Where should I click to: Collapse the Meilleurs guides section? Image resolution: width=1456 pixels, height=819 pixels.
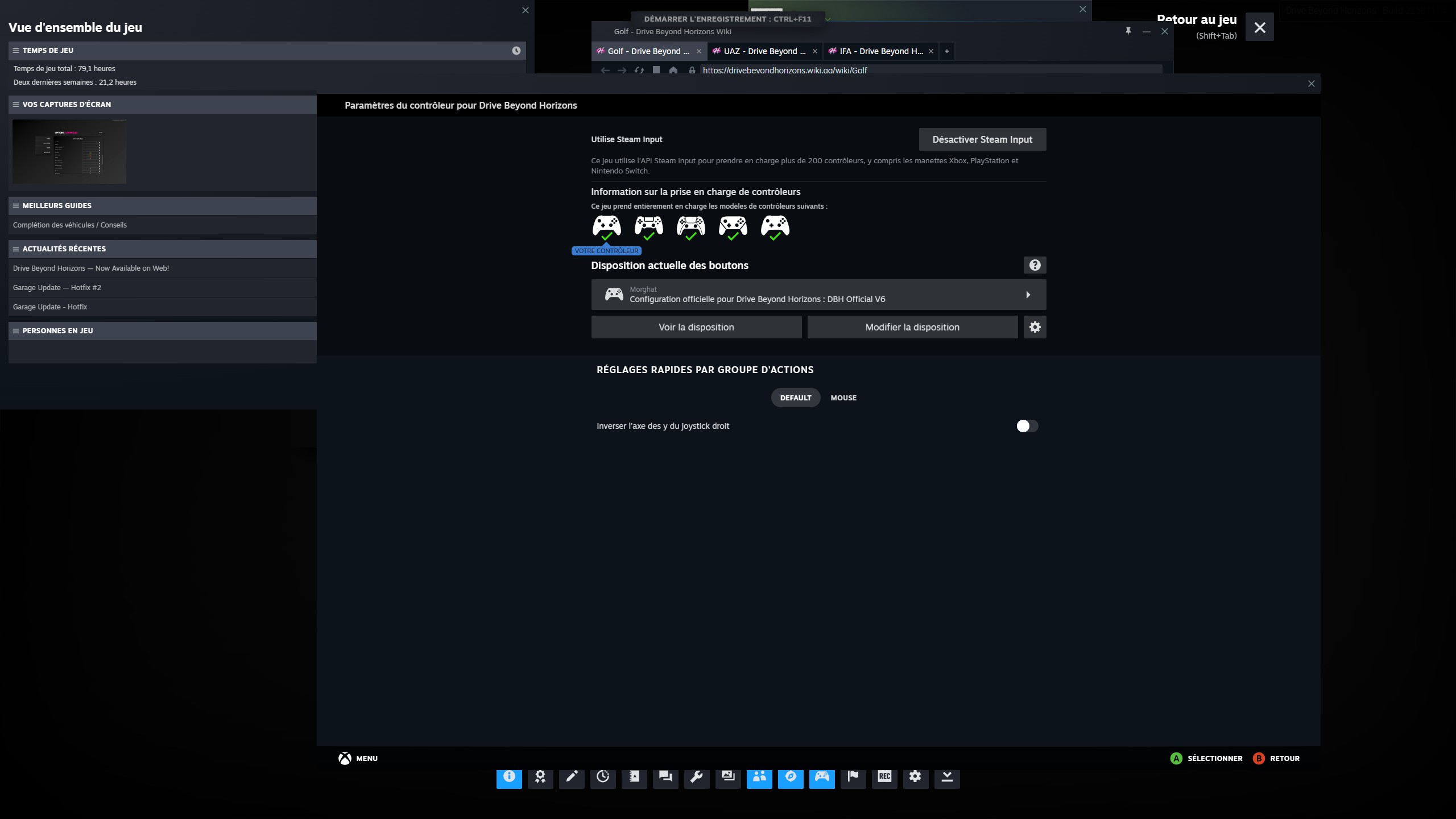[16, 206]
